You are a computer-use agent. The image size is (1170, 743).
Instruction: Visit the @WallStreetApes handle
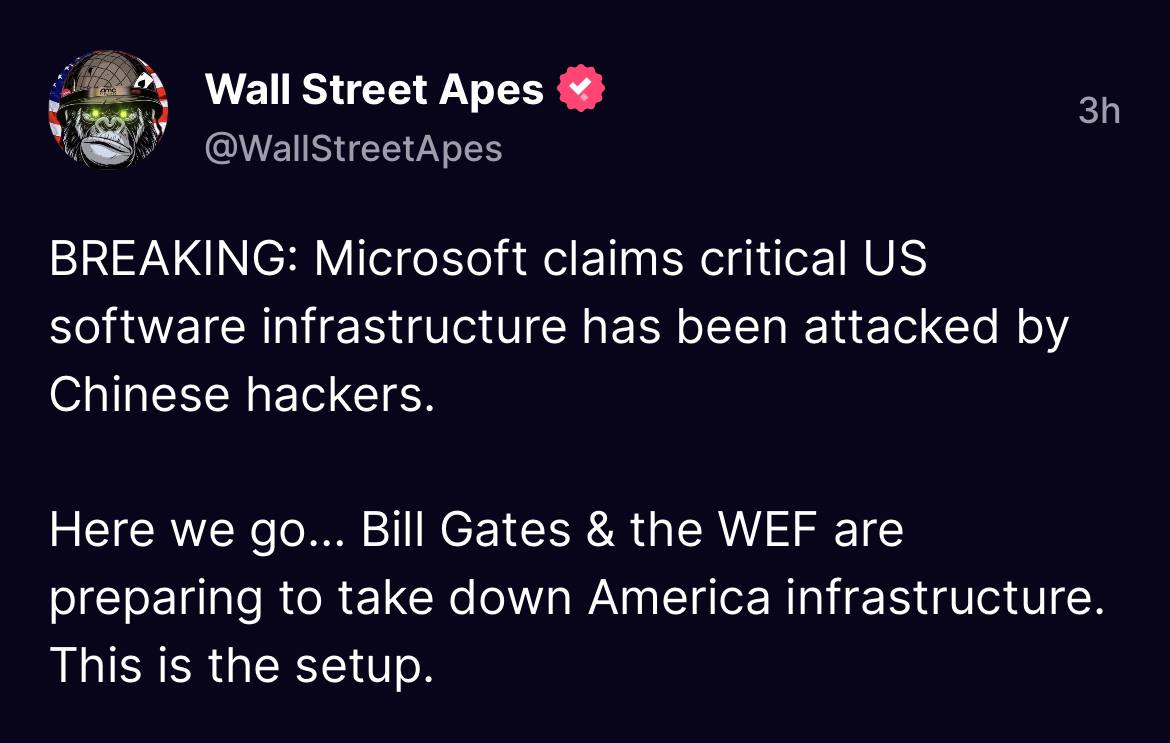coord(353,148)
